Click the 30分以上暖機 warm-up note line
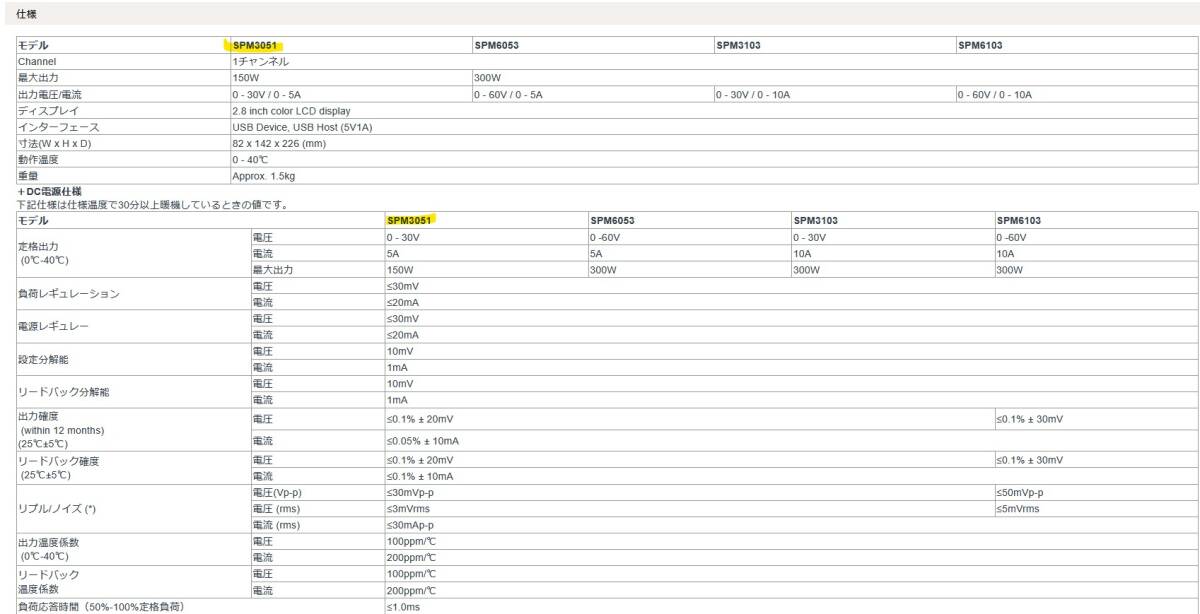 coord(153,205)
